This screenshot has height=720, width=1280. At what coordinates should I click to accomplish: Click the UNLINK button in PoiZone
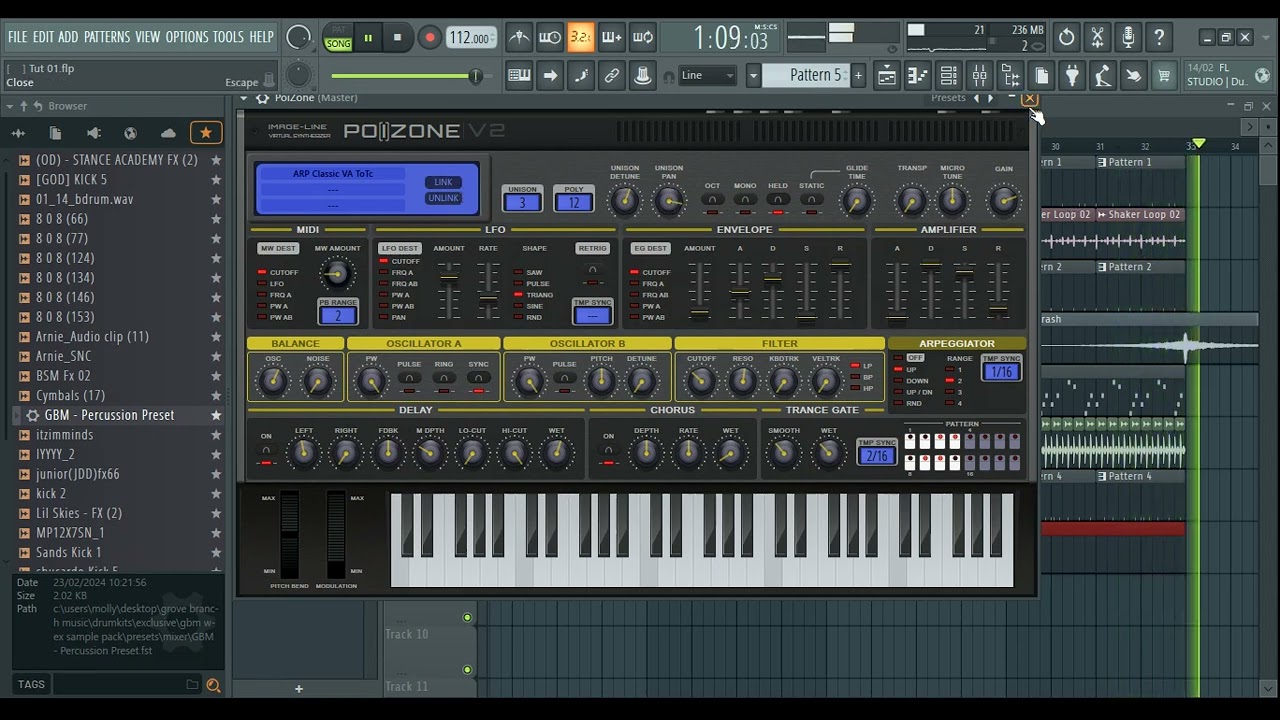coord(443,198)
